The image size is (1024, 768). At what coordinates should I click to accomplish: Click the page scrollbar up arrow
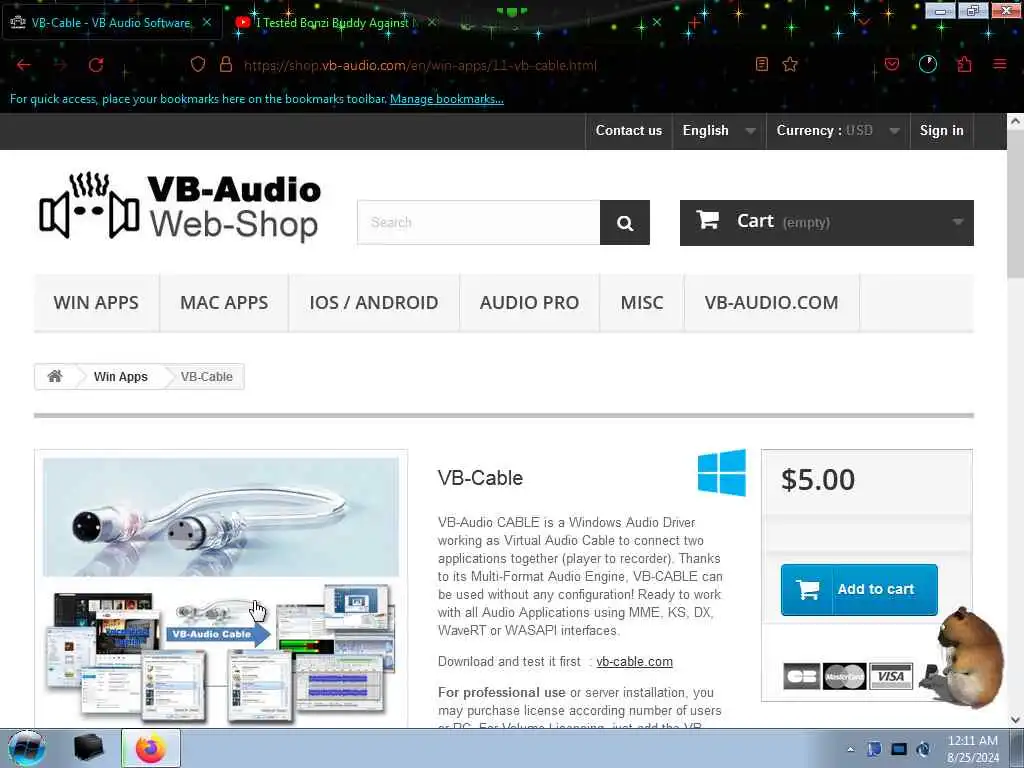[x=1016, y=121]
